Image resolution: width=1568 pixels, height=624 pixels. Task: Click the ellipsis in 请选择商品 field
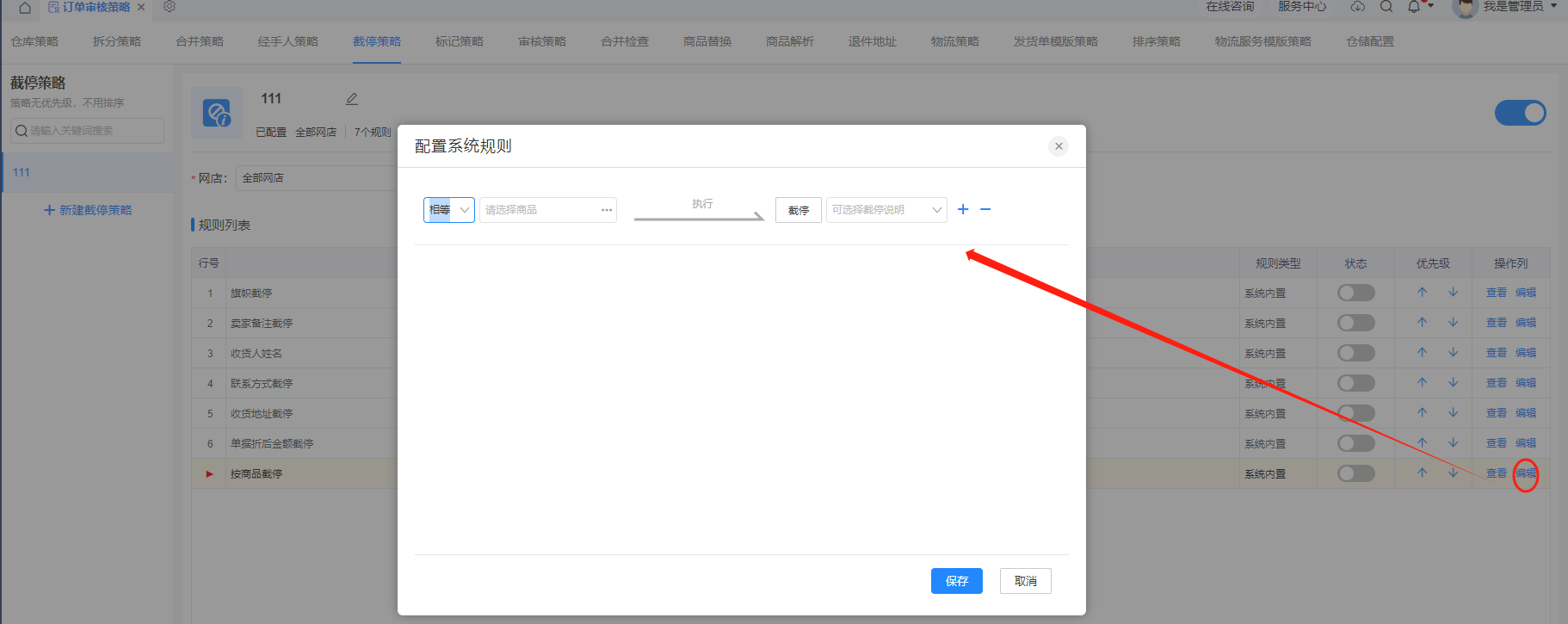607,210
